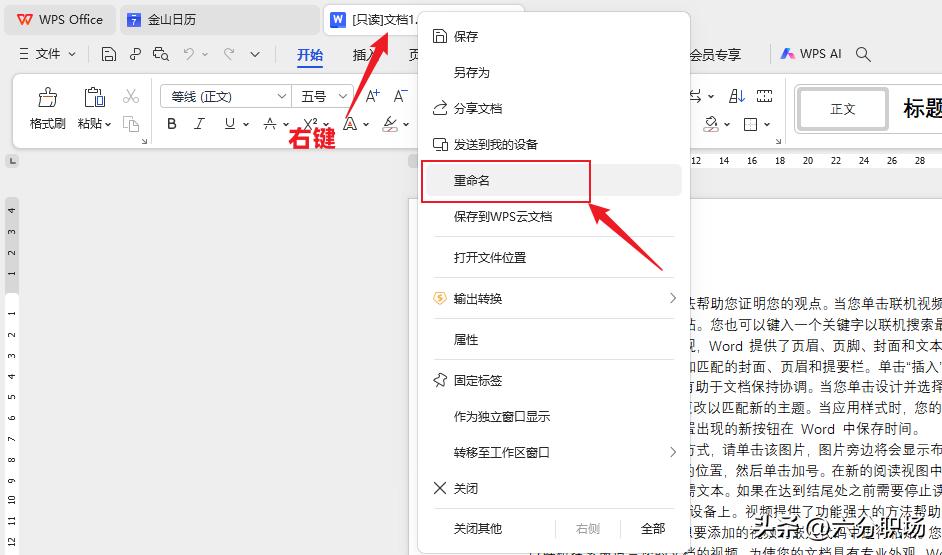Open the 会员专享 ribbon tab

tap(714, 55)
